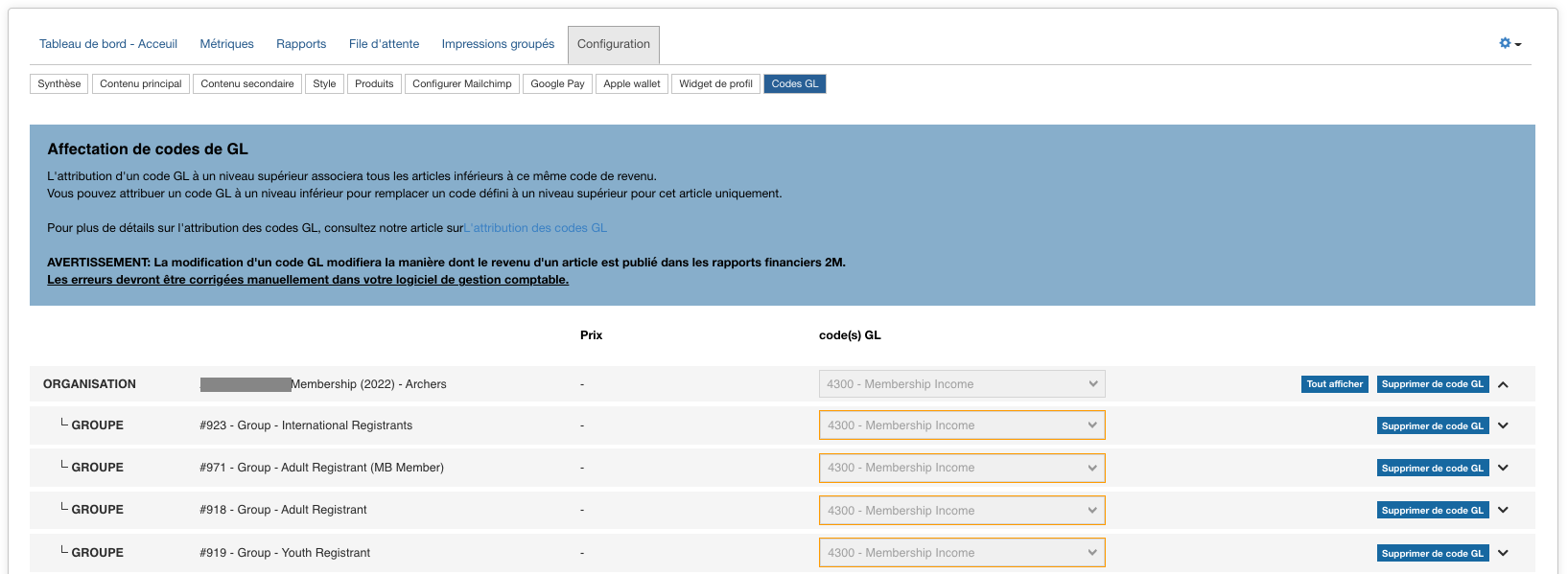1568x574 pixels.
Task: Select the Apple wallet sub-tab
Action: (x=631, y=84)
